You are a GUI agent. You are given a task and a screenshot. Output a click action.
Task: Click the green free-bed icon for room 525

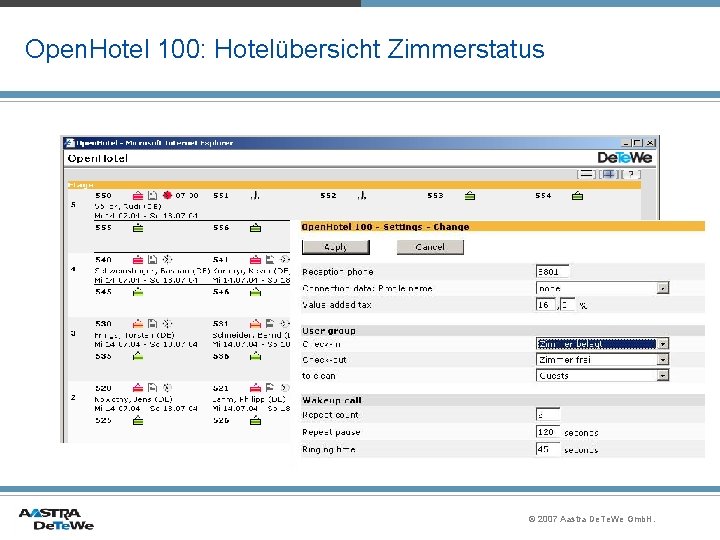tap(138, 421)
